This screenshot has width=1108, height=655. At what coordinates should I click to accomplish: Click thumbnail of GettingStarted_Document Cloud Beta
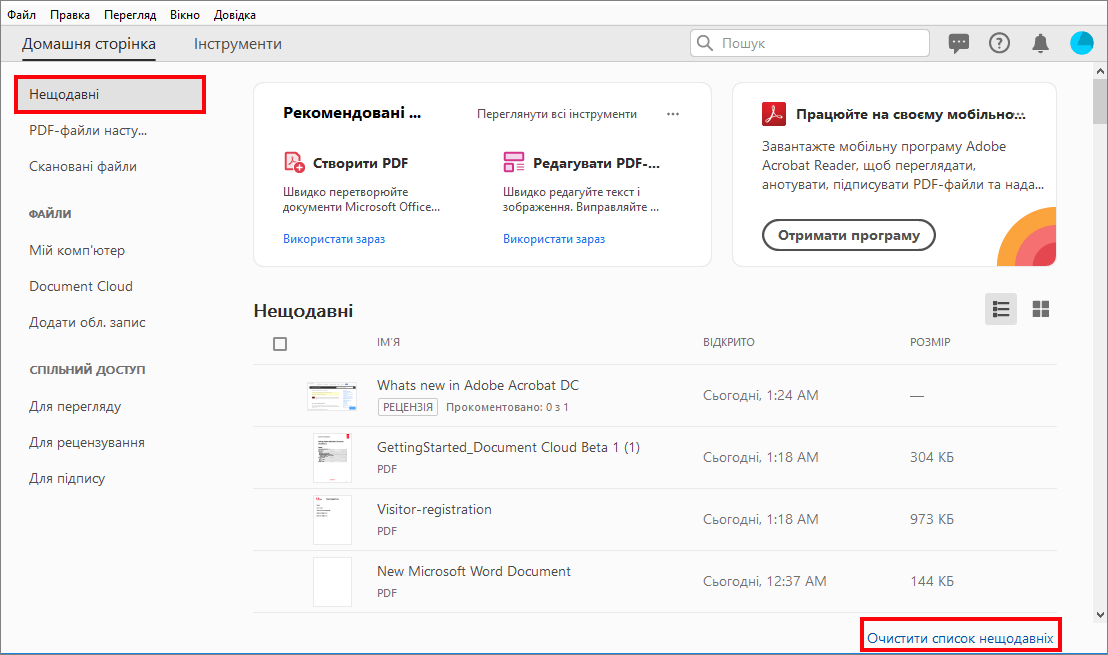tap(332, 457)
